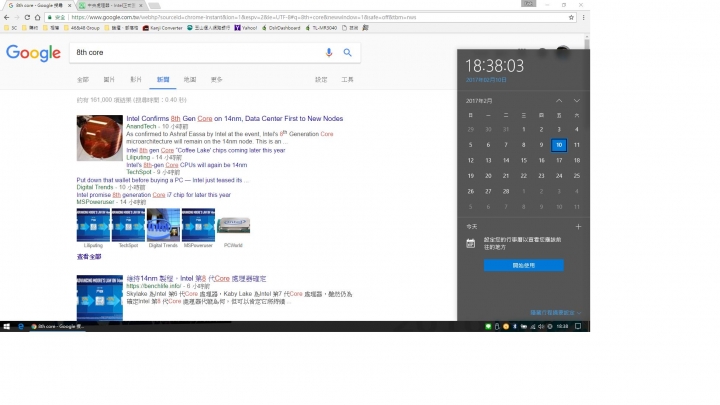Submit search using magnifier icon

pyautogui.click(x=348, y=52)
